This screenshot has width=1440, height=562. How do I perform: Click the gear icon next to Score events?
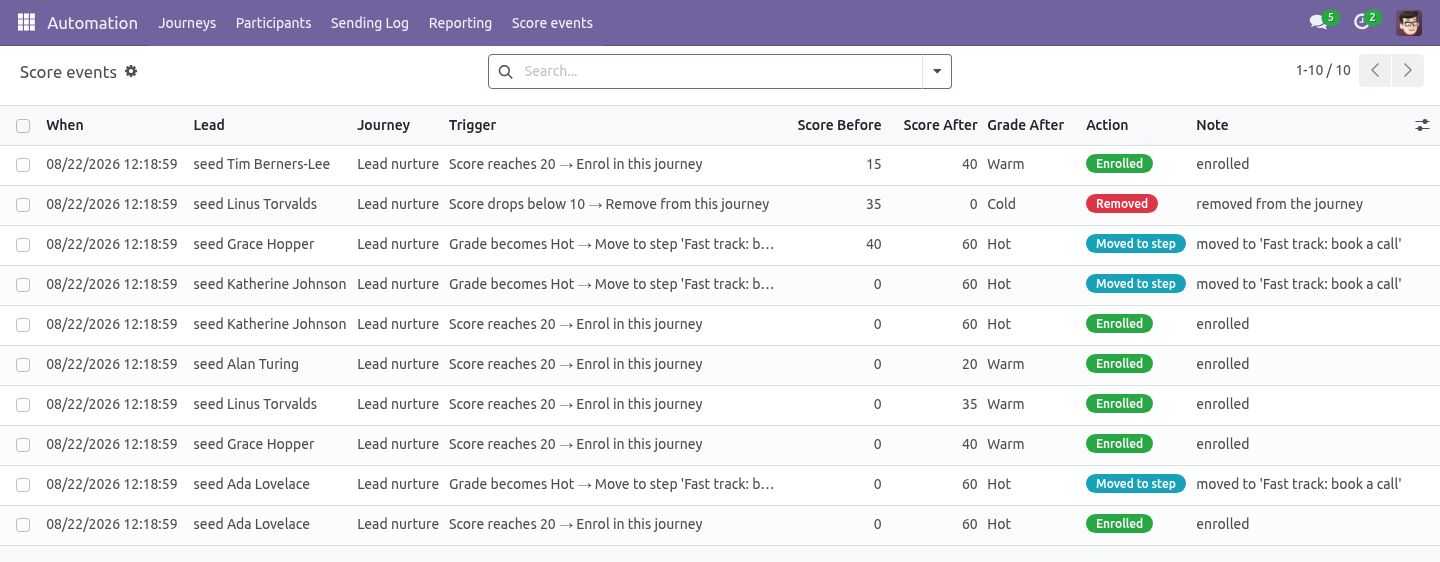[x=131, y=71]
